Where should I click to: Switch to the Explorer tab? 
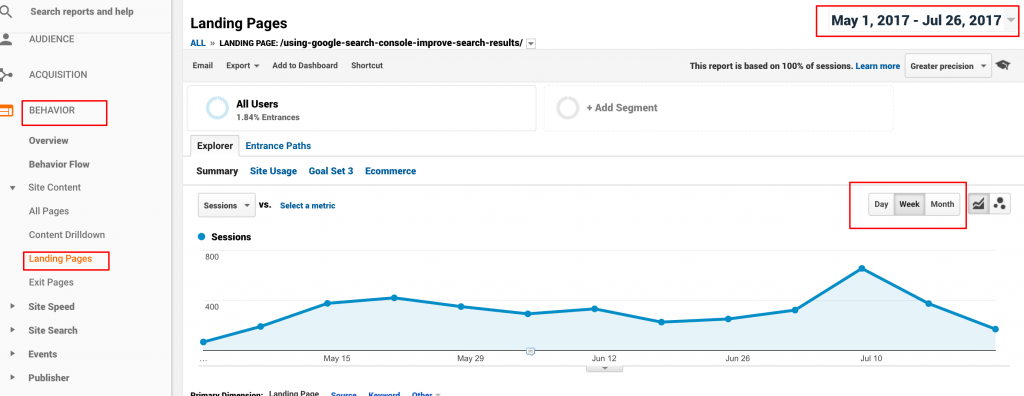tap(215, 146)
